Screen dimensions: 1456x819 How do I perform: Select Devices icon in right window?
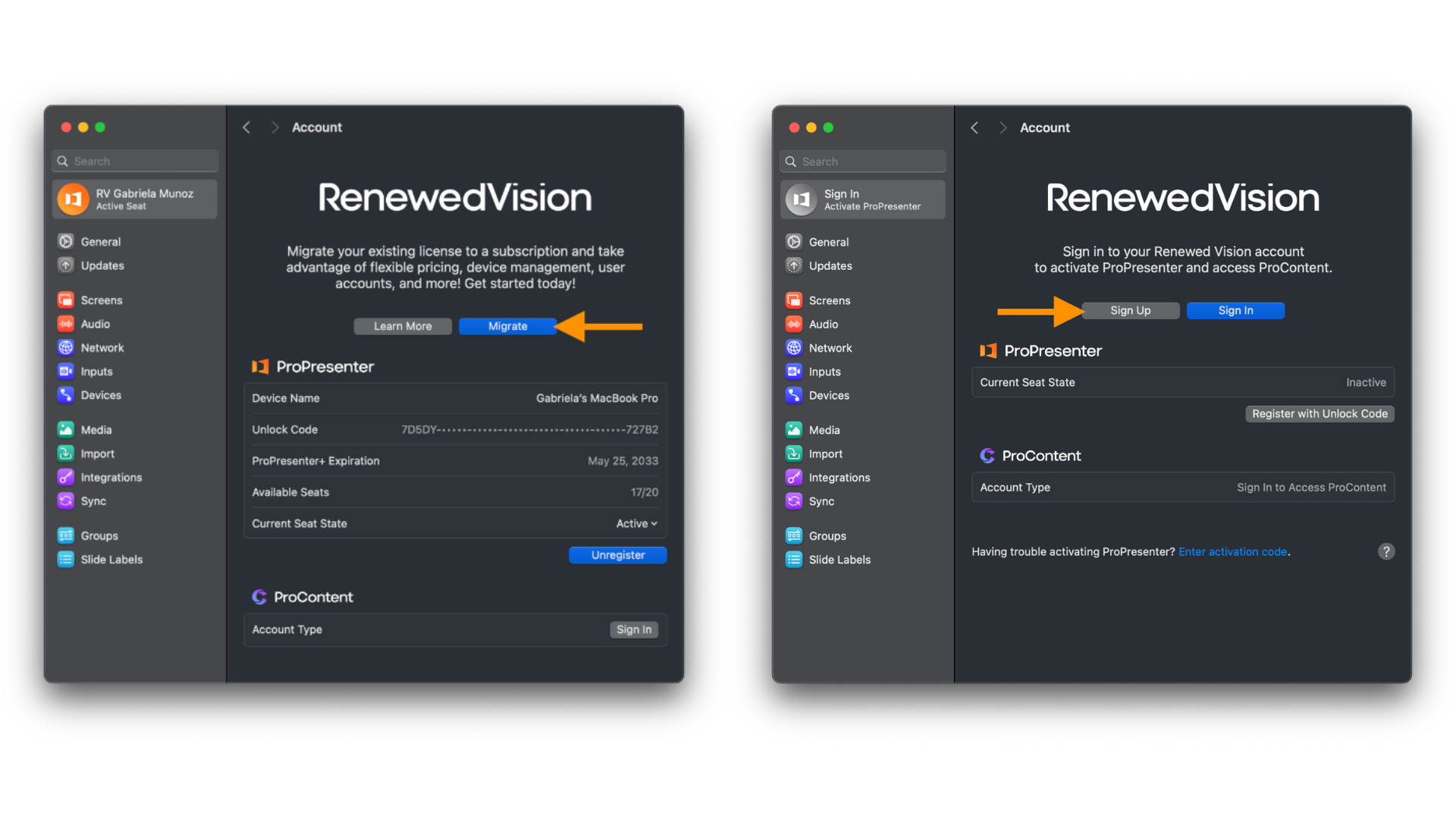[794, 395]
